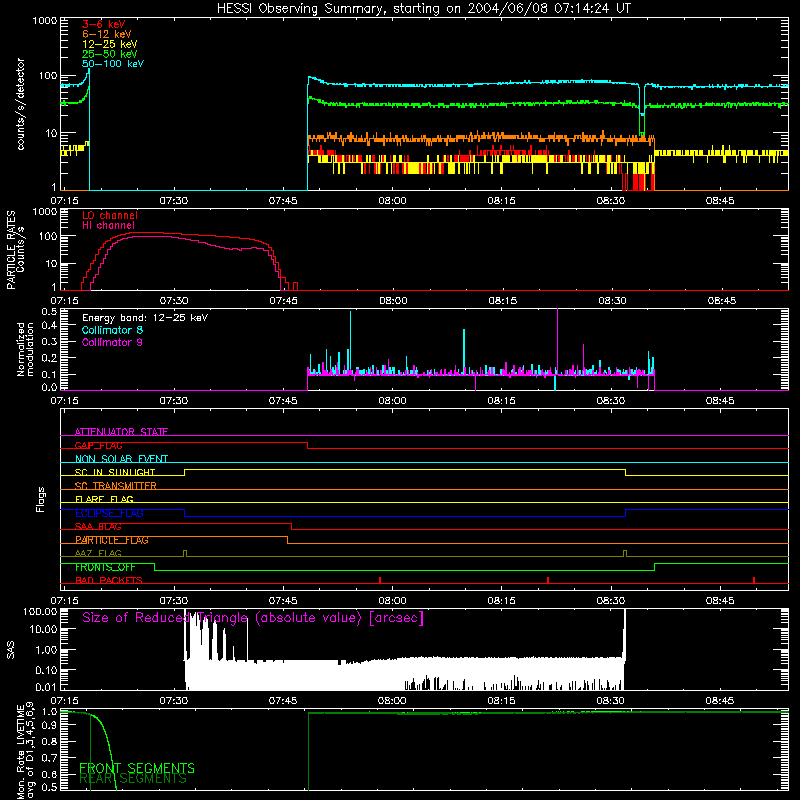Click the Mon. Rate LIVETIME axis title
Image resolution: width=800 pixels, height=800 pixels.
25,750
